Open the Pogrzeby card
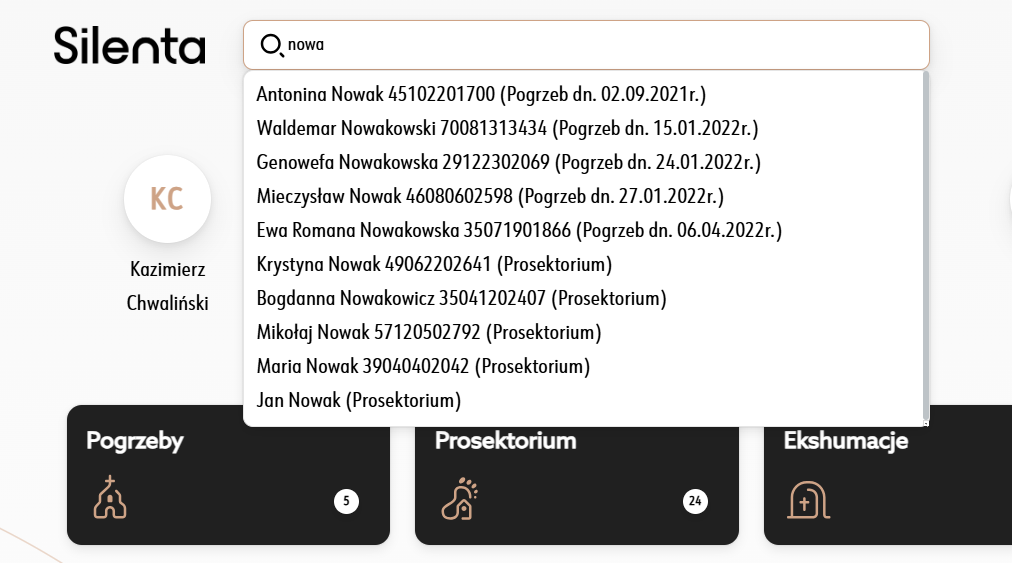 228,475
